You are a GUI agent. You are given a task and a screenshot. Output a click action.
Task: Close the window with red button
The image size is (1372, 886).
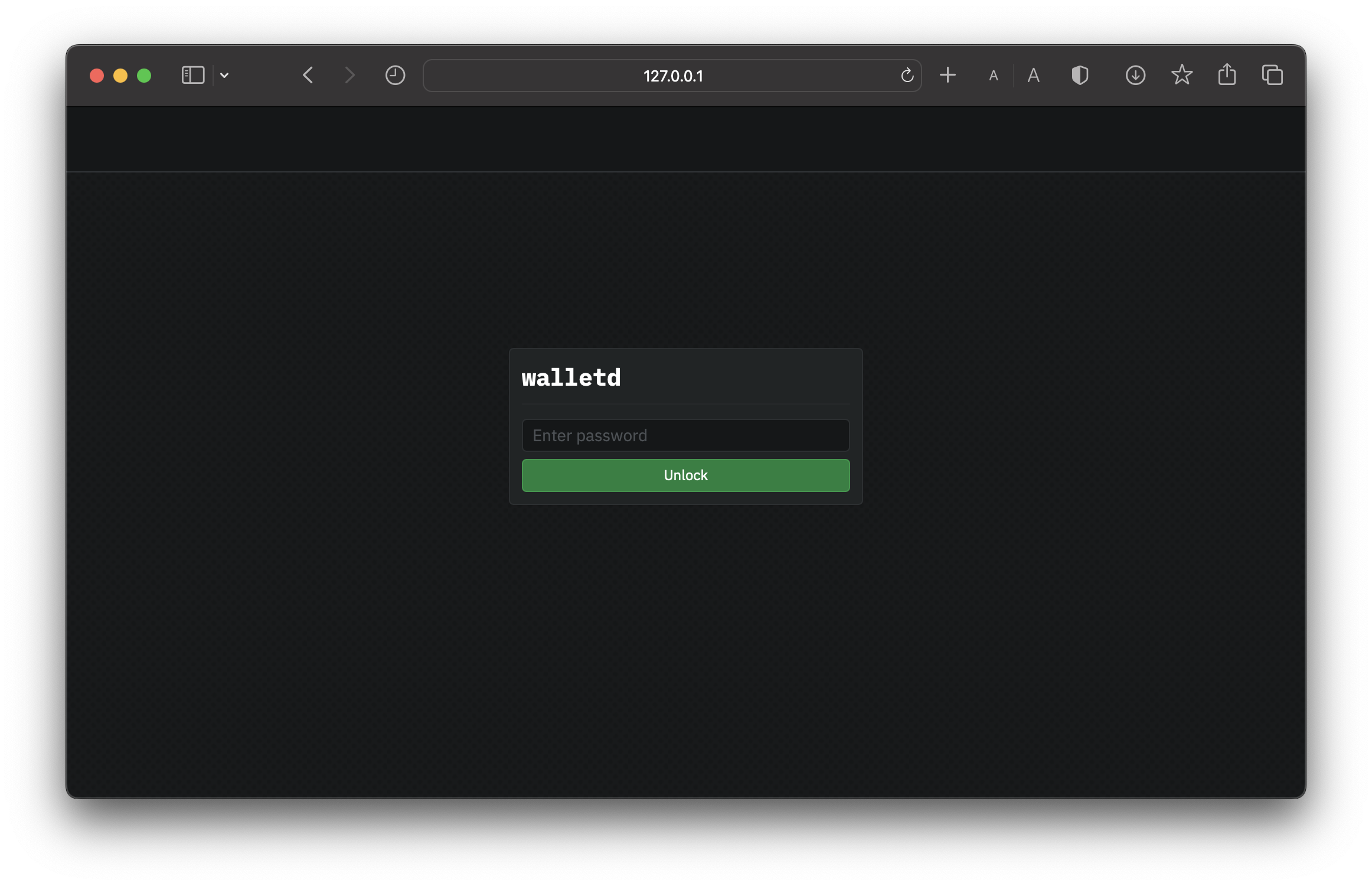pyautogui.click(x=97, y=76)
